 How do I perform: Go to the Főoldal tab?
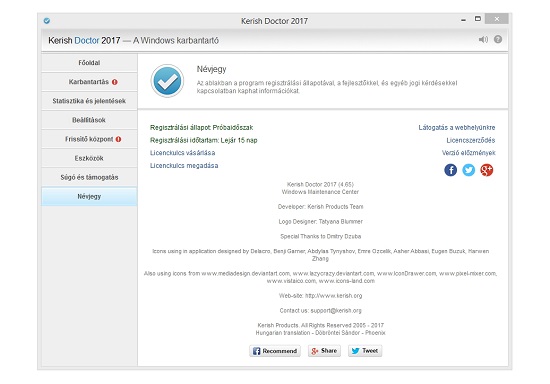(89, 63)
